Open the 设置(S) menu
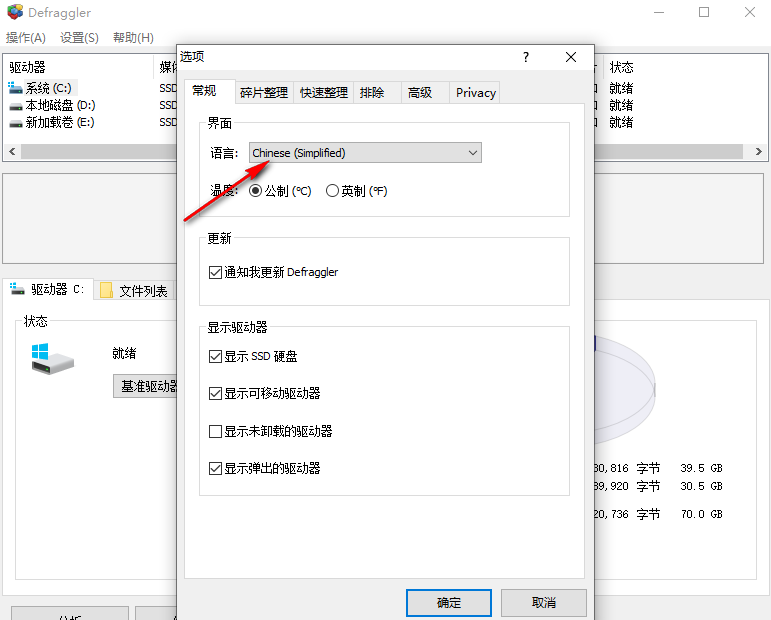The image size is (771, 620). pos(79,37)
